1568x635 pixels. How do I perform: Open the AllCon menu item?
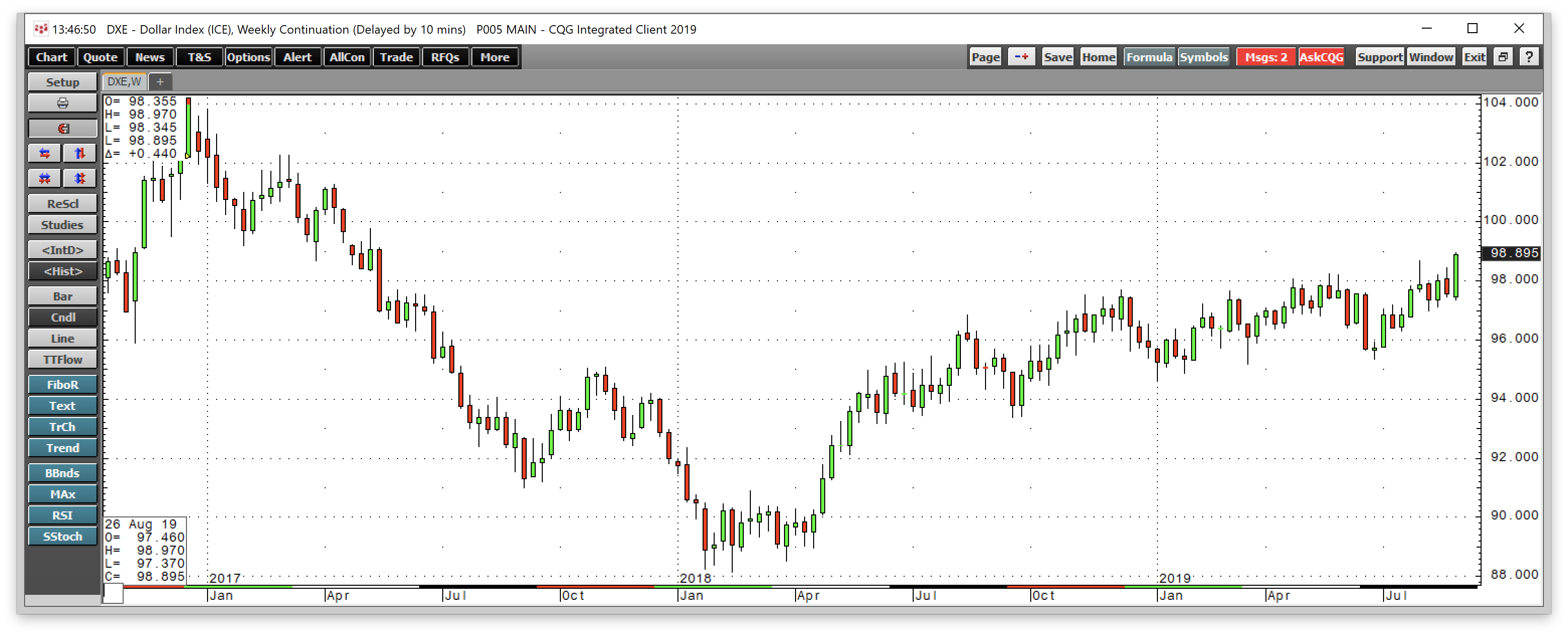point(347,57)
